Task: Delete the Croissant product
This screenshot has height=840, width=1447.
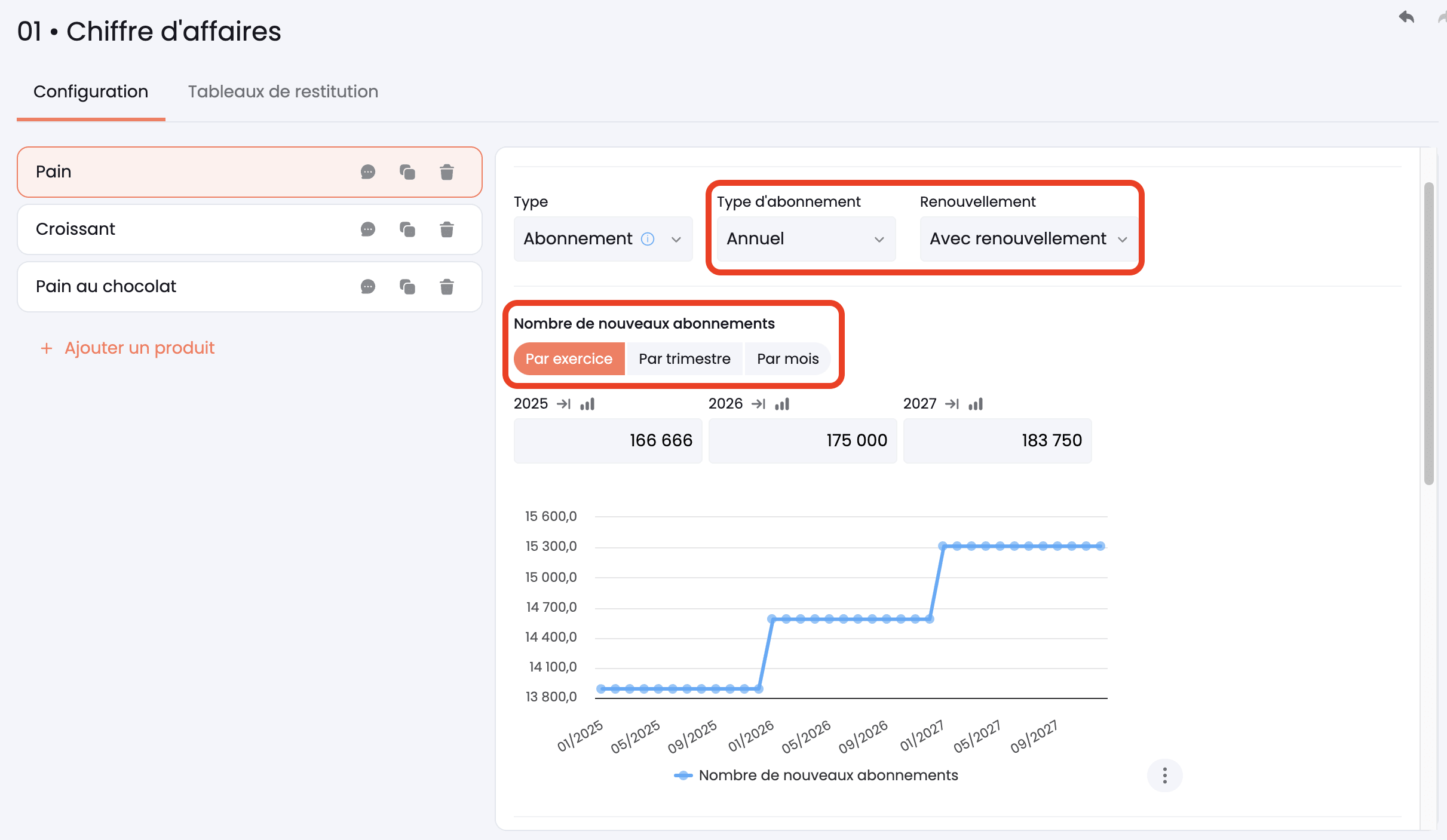Action: pyautogui.click(x=447, y=229)
